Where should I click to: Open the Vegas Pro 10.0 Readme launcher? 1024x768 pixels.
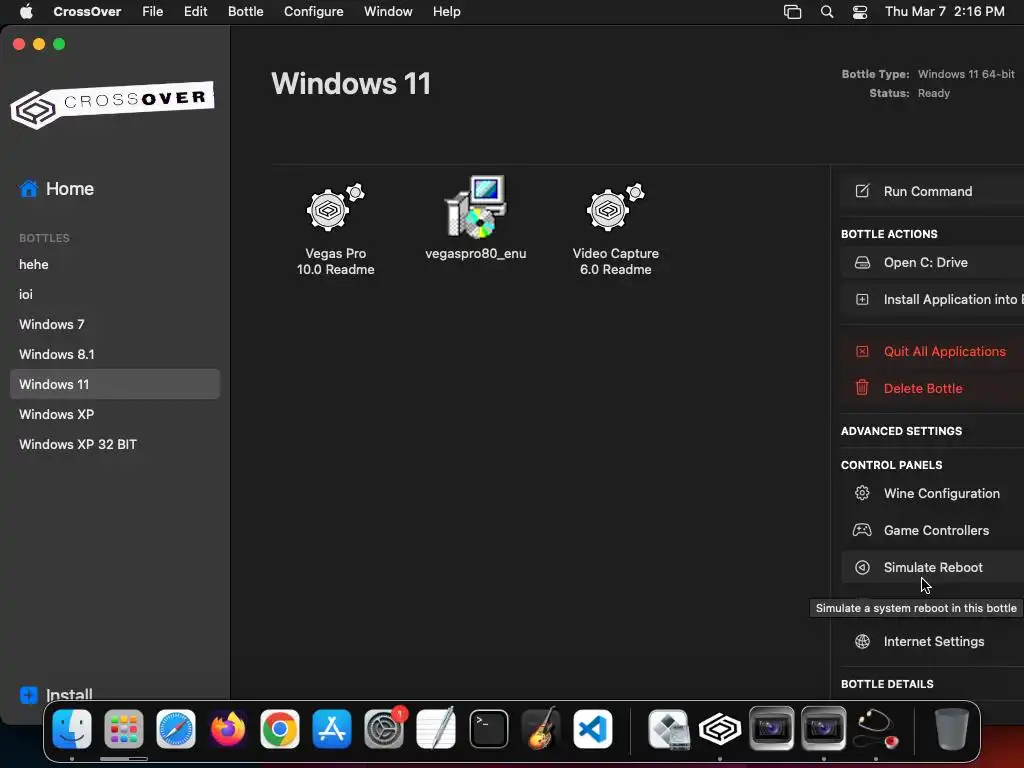click(x=335, y=229)
